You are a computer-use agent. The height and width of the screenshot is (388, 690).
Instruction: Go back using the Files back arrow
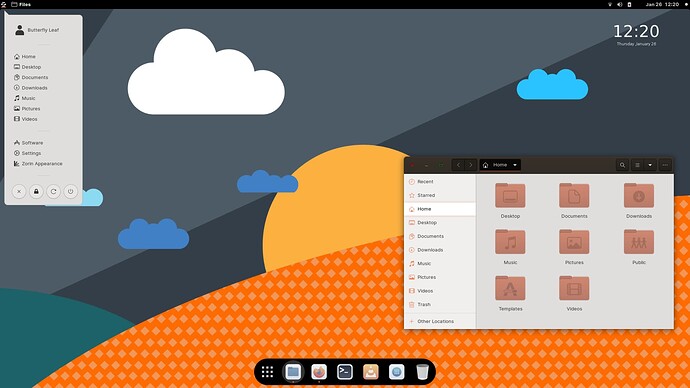(458, 165)
